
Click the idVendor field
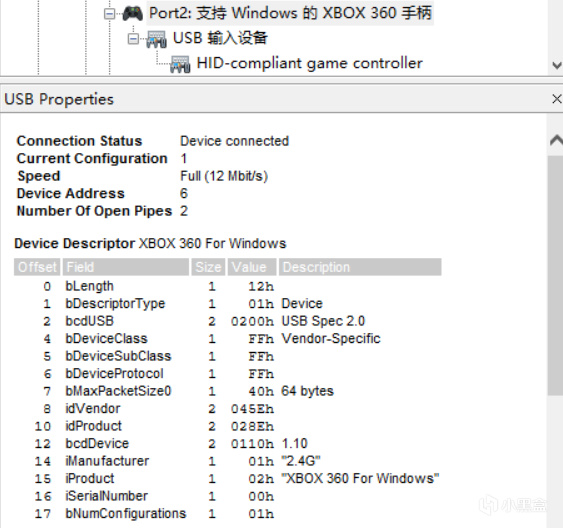[93, 409]
